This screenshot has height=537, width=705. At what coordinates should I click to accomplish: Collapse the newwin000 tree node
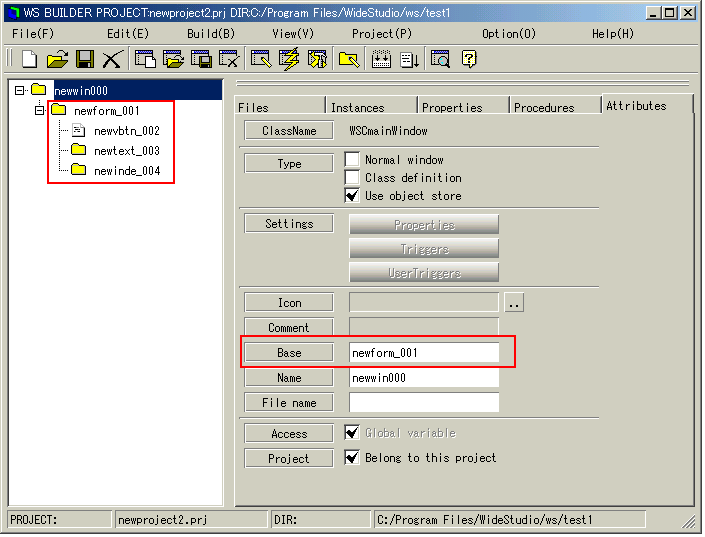20,90
